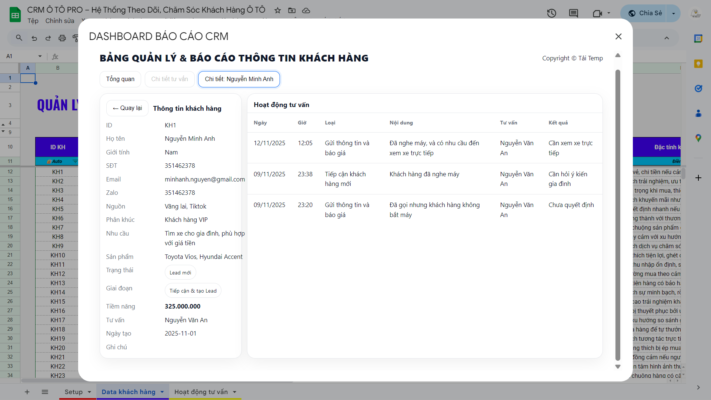The image size is (711, 400).
Task: Click the Lead mới status badge
Action: (x=180, y=272)
